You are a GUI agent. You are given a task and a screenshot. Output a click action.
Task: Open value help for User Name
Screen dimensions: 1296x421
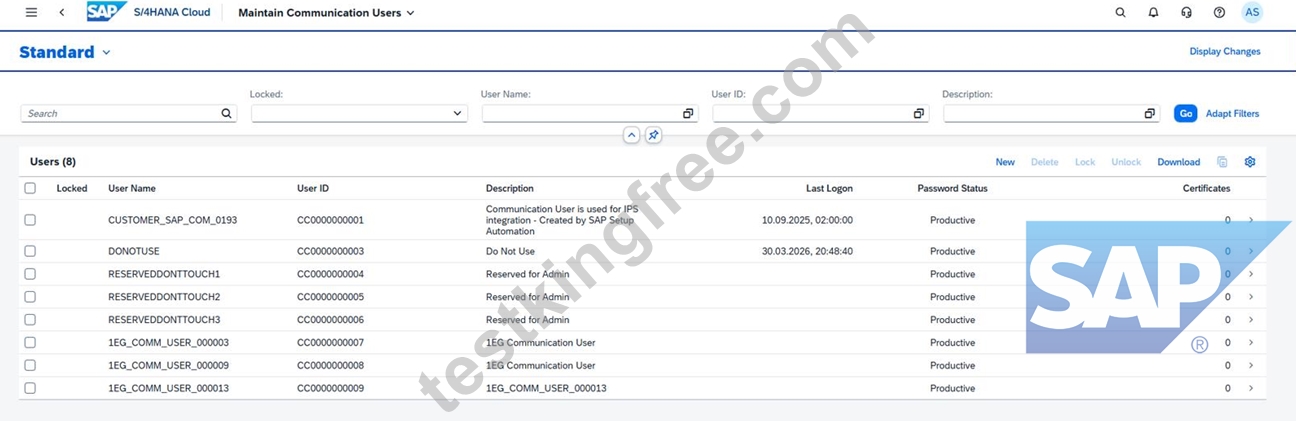click(x=688, y=114)
